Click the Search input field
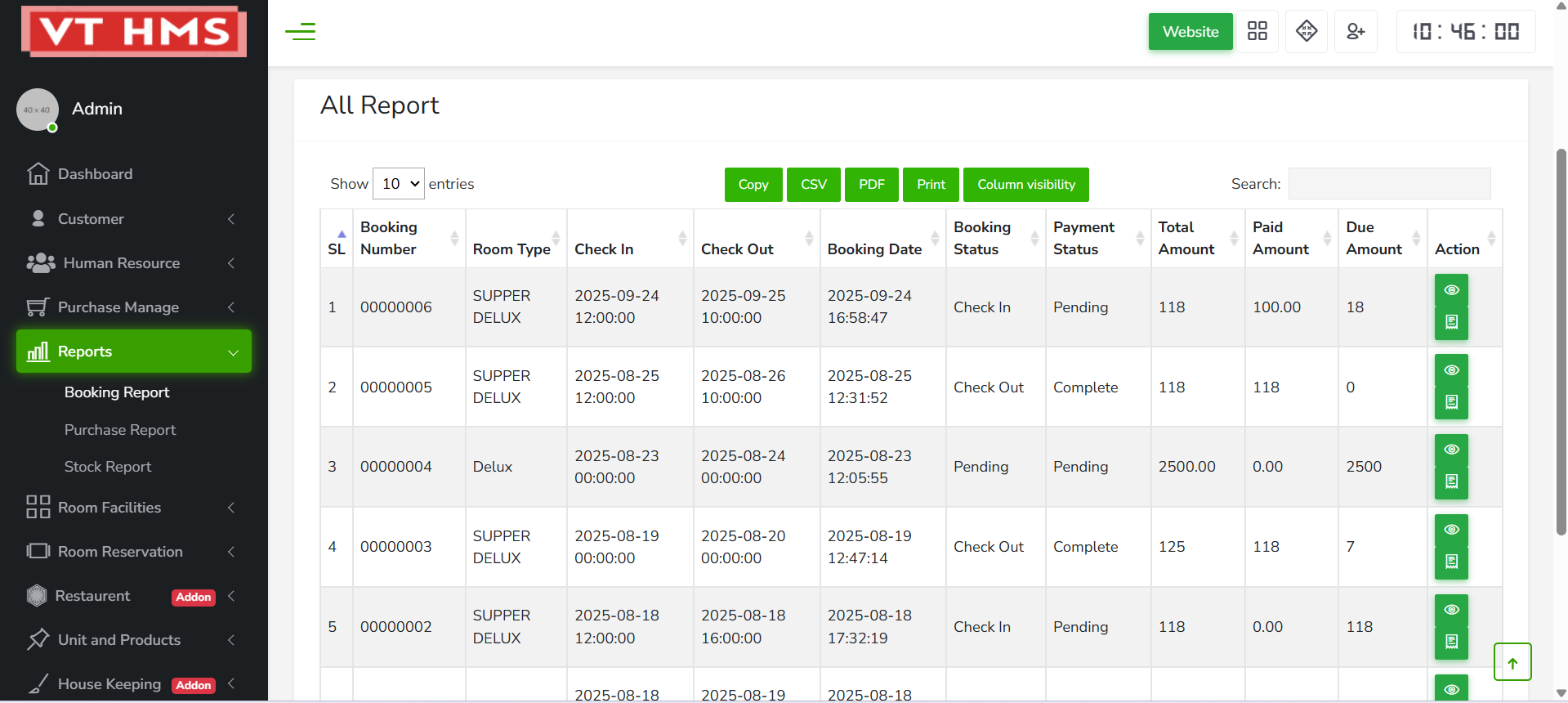The image size is (1568, 703). click(1389, 184)
